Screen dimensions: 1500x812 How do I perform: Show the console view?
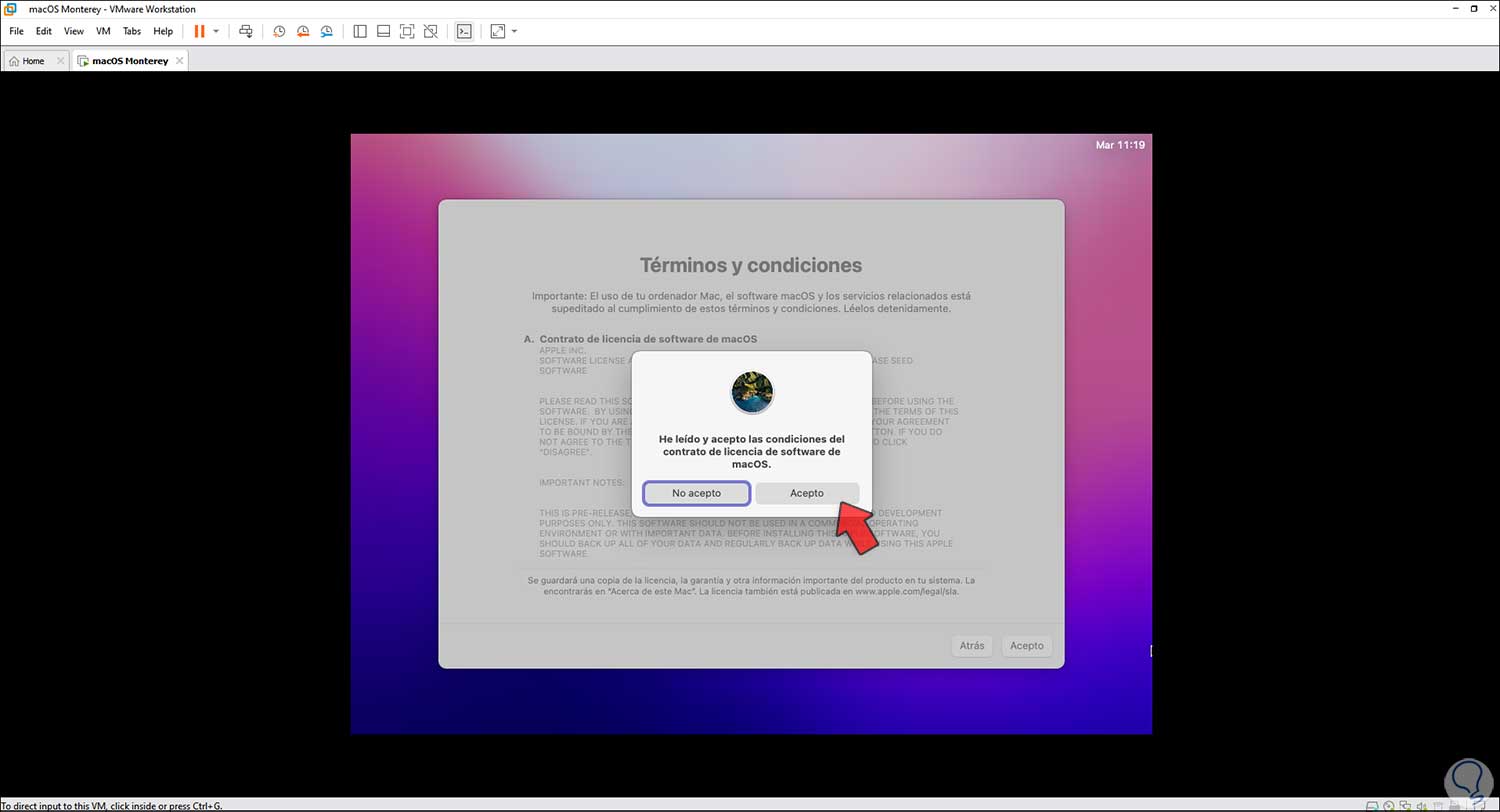click(464, 31)
